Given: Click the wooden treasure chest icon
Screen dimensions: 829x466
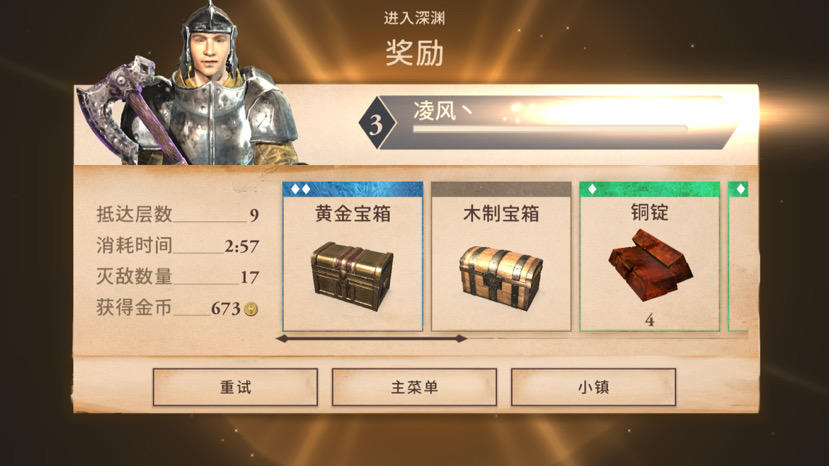Looking at the screenshot, I should (x=501, y=277).
